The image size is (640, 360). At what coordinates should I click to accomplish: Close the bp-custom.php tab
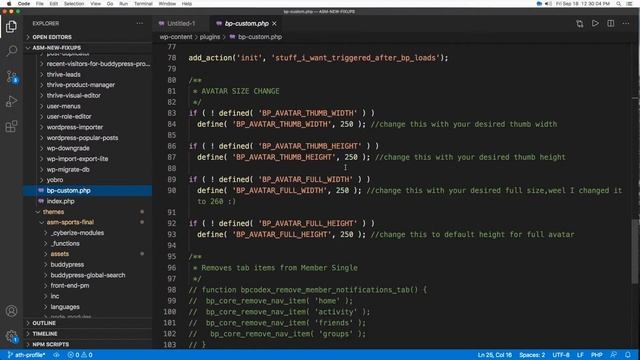[x=274, y=24]
